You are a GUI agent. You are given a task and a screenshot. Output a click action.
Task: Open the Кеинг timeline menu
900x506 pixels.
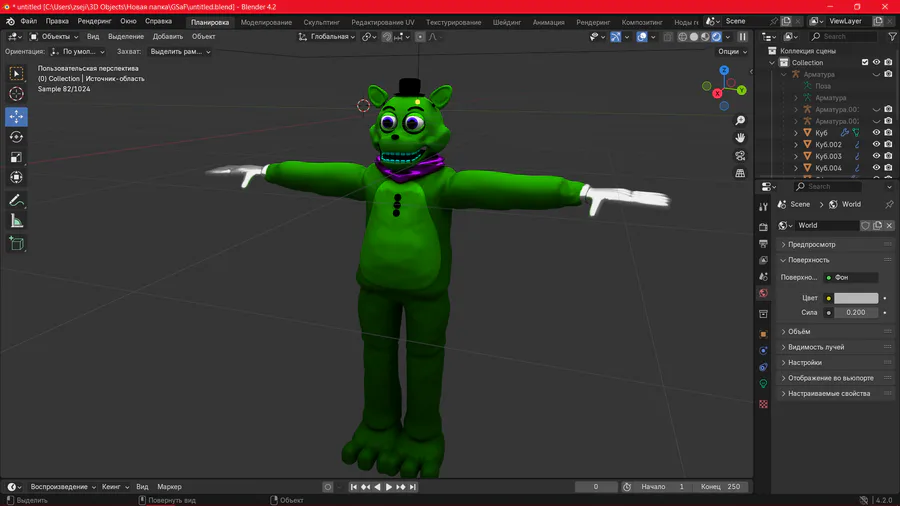click(115, 487)
